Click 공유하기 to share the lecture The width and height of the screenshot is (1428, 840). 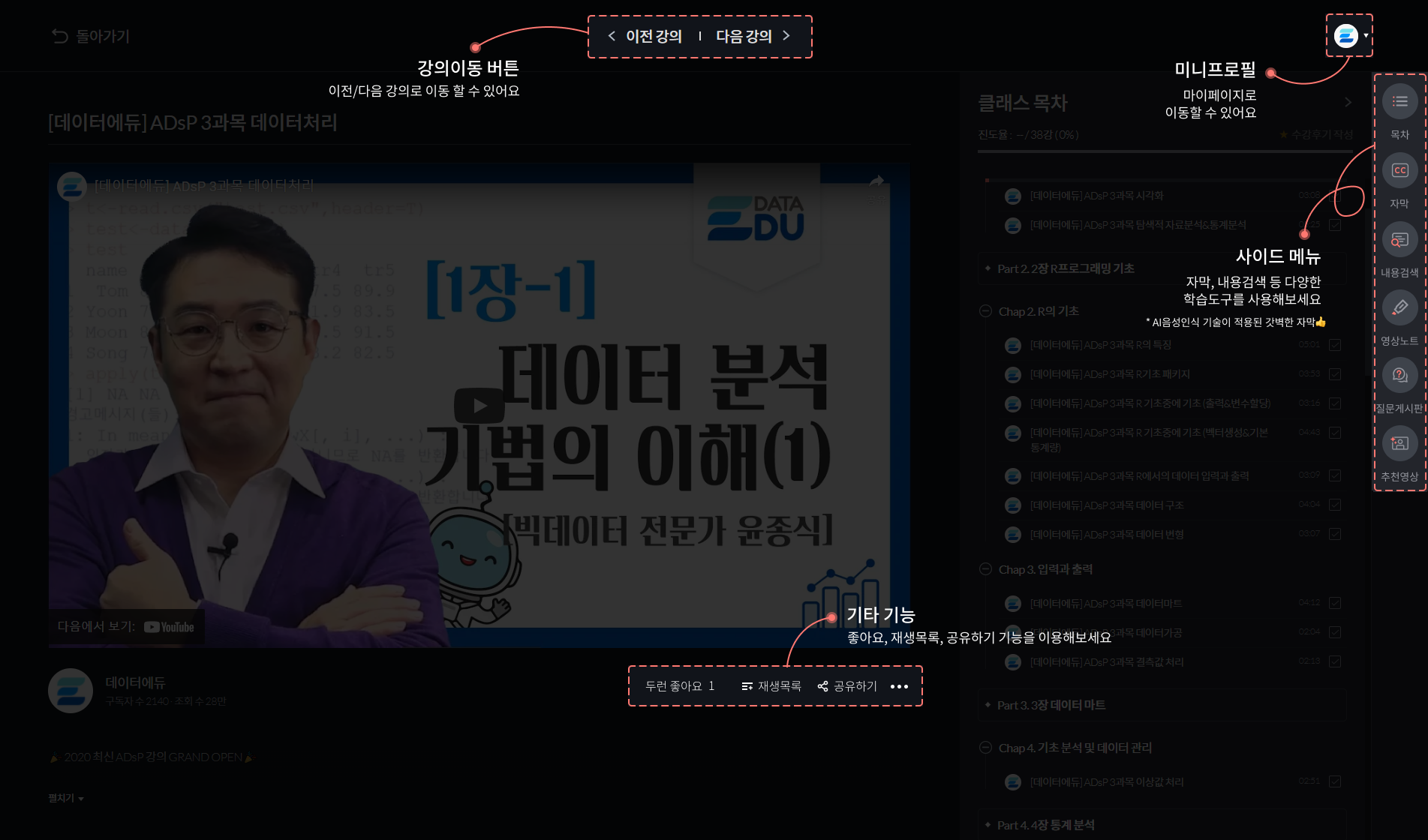pyautogui.click(x=847, y=686)
